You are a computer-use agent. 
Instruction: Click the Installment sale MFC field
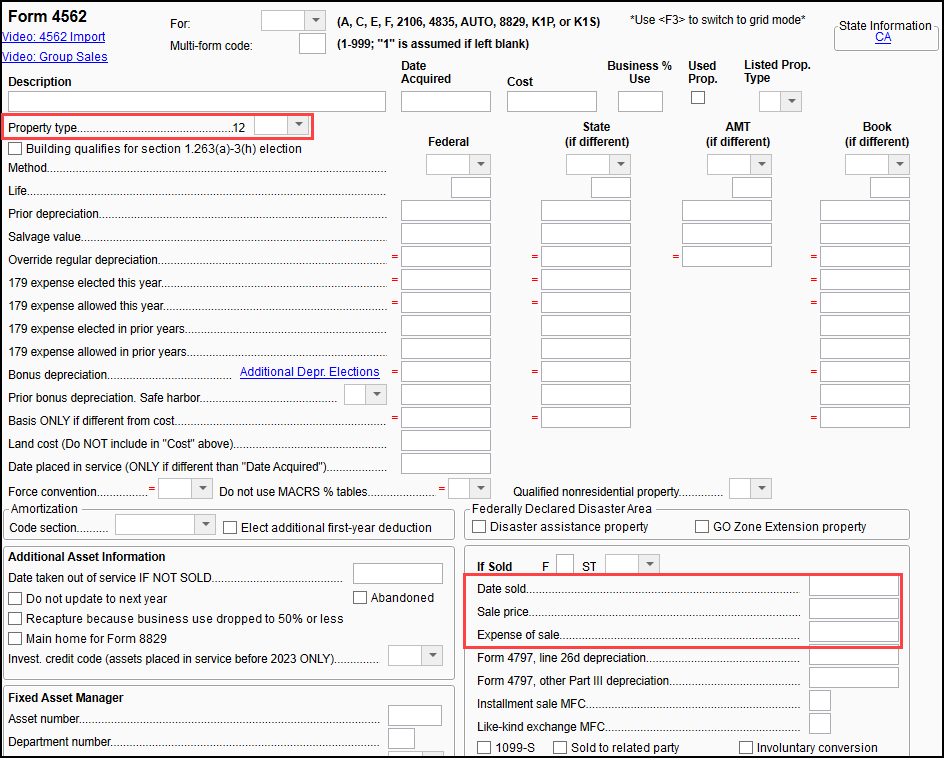[x=820, y=701]
